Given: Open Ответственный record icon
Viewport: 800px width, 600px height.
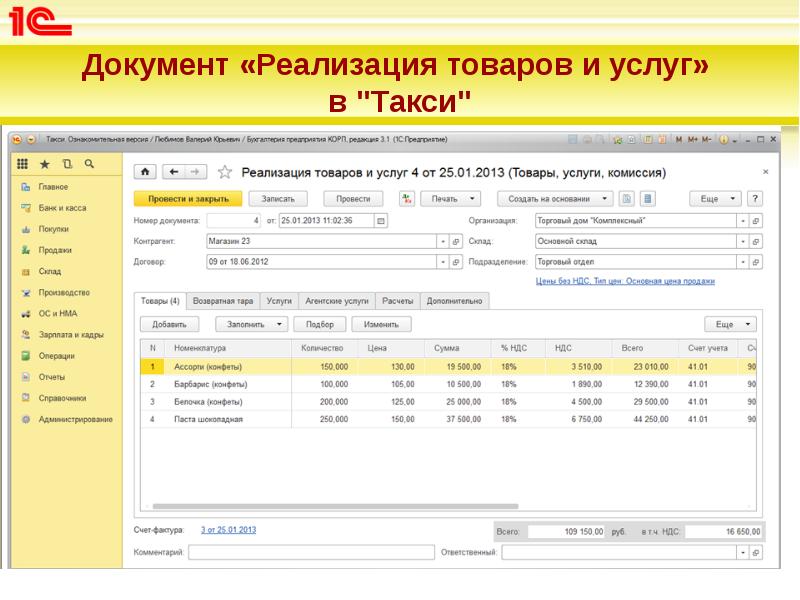Looking at the screenshot, I should pos(756,553).
